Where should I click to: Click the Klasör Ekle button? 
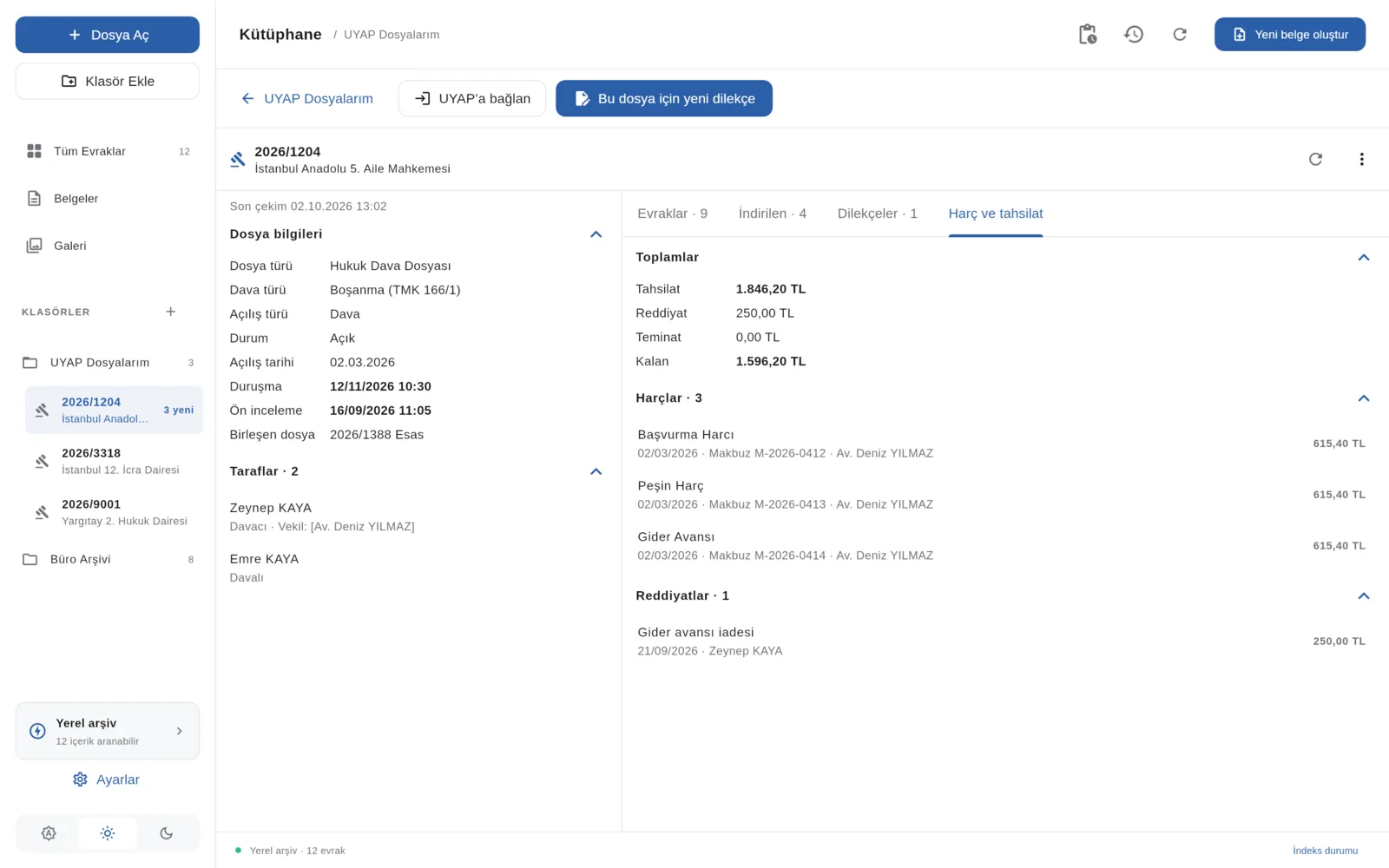(108, 81)
